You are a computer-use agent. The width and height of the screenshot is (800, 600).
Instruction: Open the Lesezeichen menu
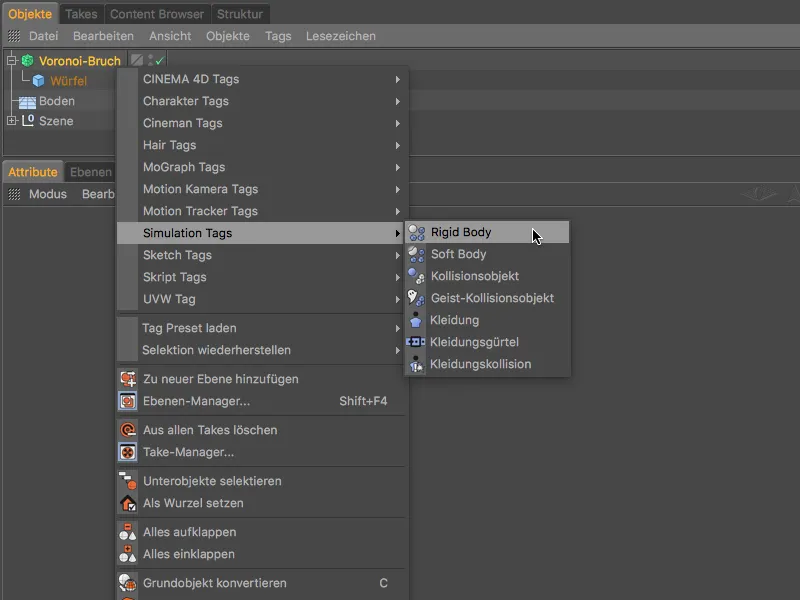point(341,36)
